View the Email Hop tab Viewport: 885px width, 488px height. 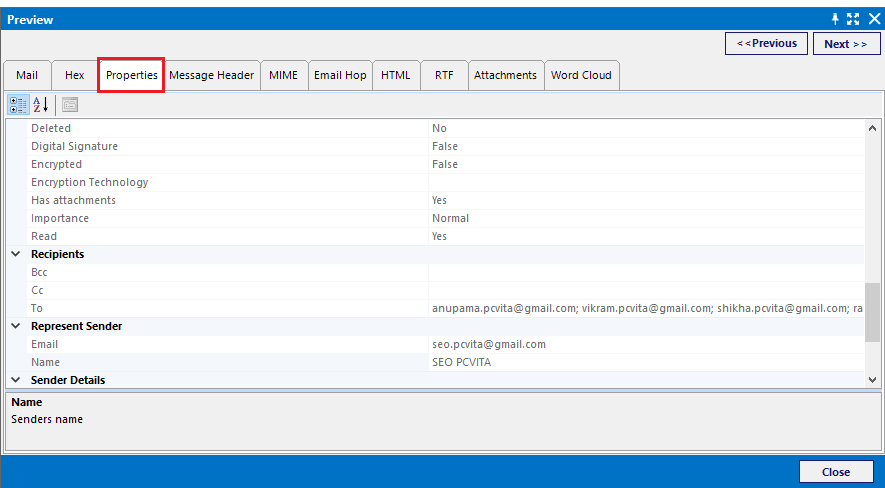click(340, 75)
